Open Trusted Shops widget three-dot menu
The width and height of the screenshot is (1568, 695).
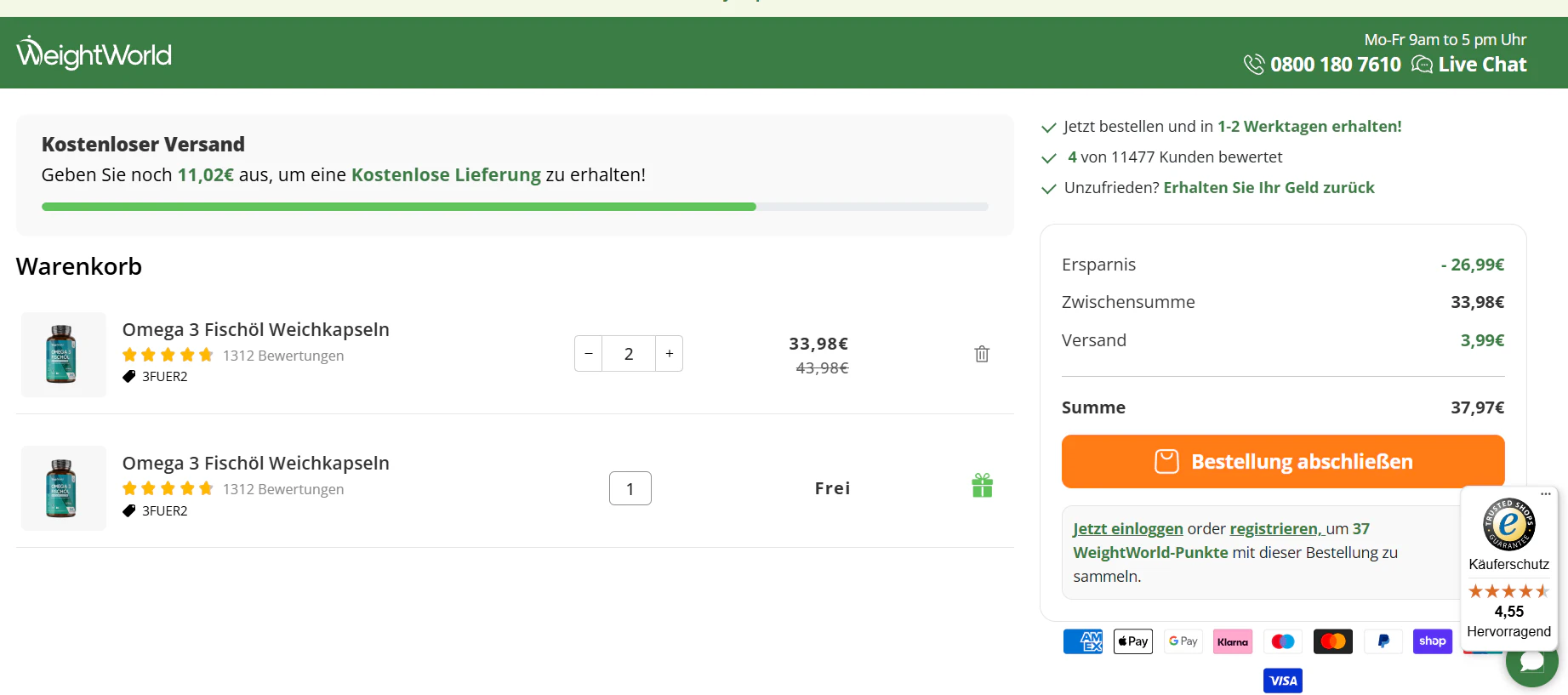tap(1546, 493)
